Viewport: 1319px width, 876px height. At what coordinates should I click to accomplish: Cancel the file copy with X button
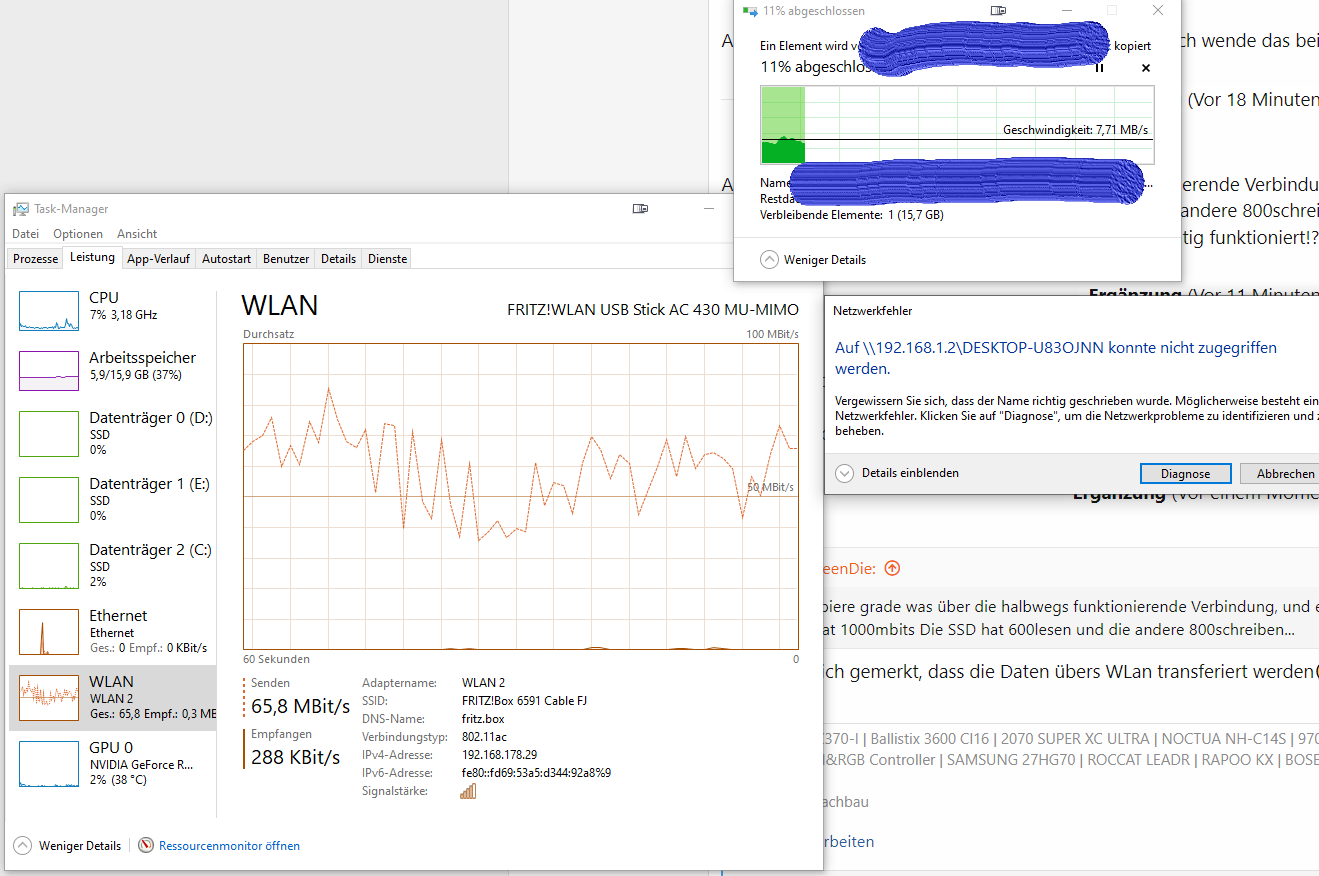pos(1146,68)
